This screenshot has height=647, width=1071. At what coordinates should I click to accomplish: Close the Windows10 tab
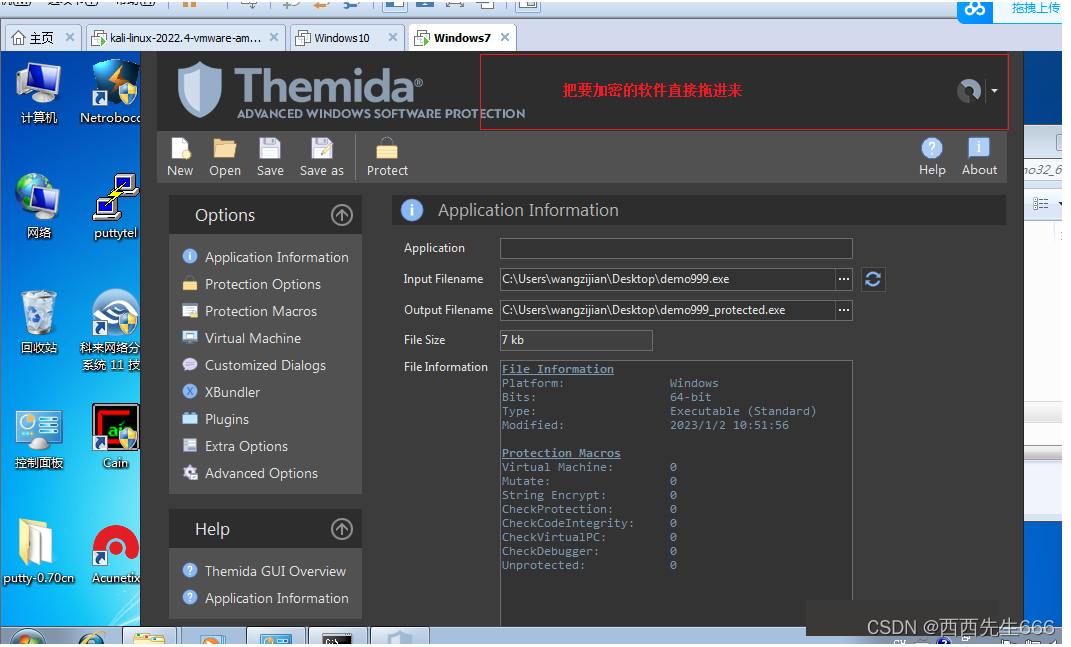[393, 38]
